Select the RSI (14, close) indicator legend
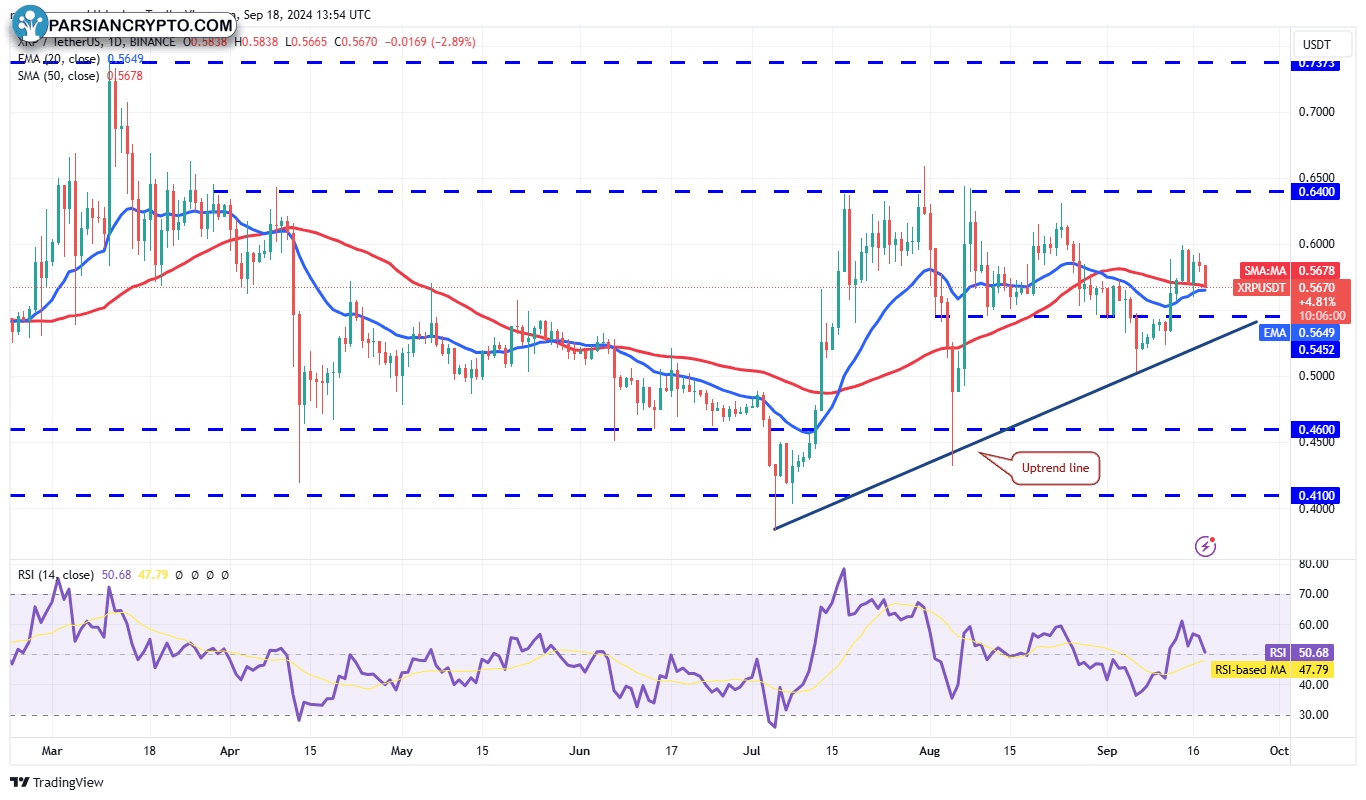The width and height of the screenshot is (1366, 800). click(x=56, y=575)
